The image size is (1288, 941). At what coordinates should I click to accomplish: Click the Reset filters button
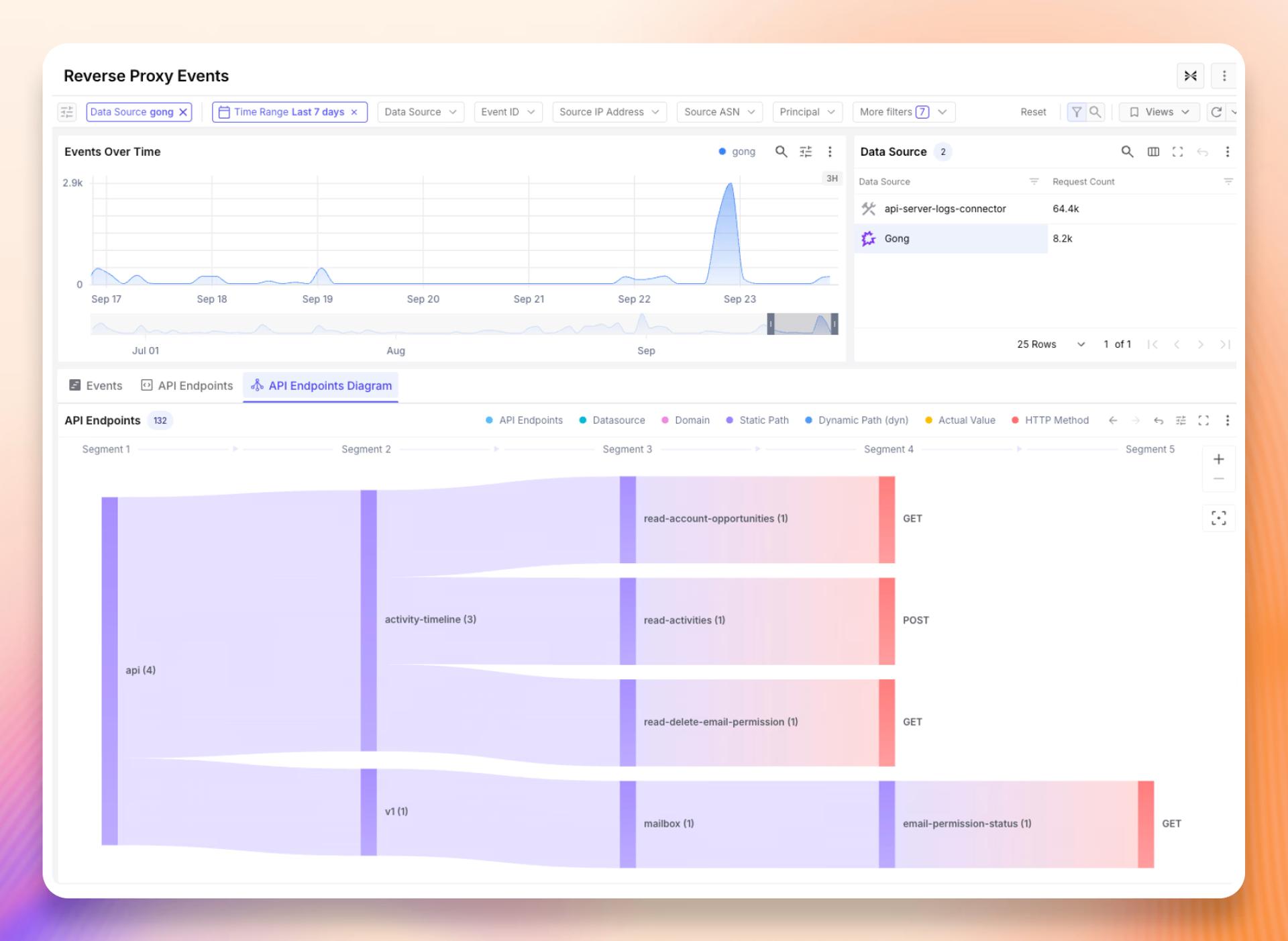1033,112
